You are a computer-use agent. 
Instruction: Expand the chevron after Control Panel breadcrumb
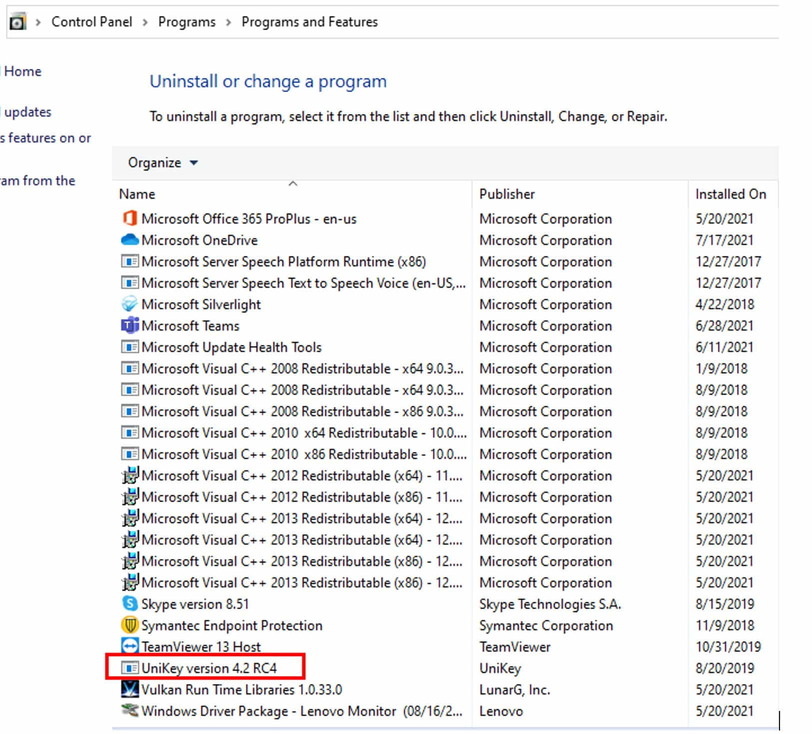[145, 22]
